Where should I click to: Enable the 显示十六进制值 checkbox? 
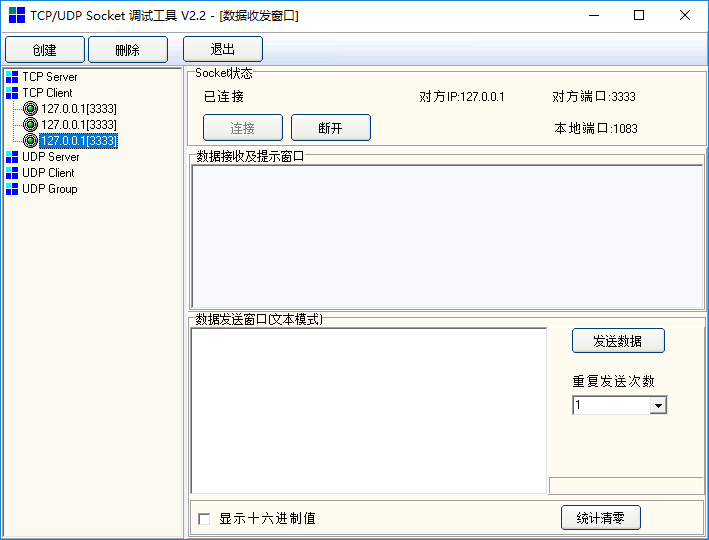204,519
